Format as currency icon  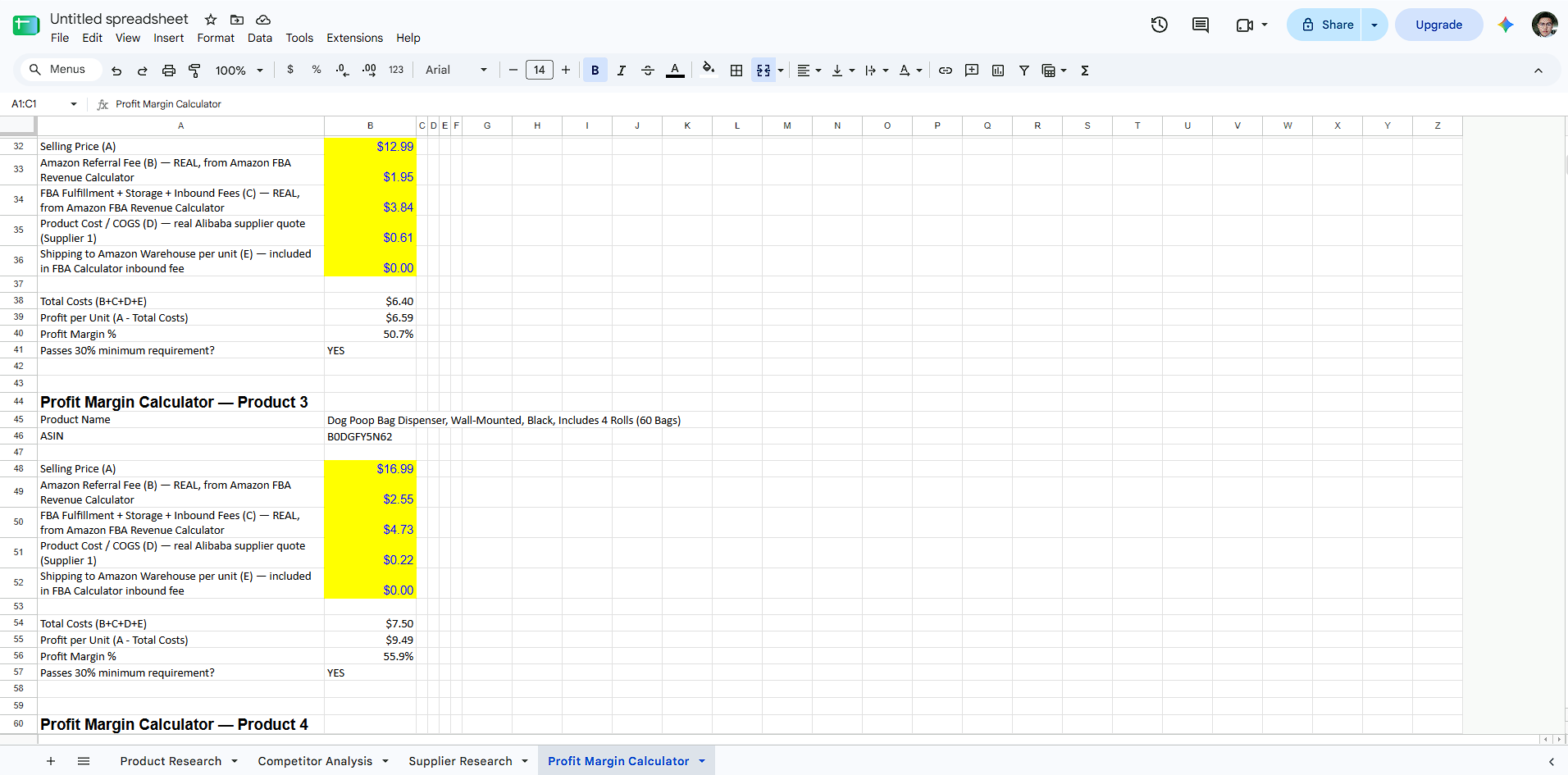290,70
